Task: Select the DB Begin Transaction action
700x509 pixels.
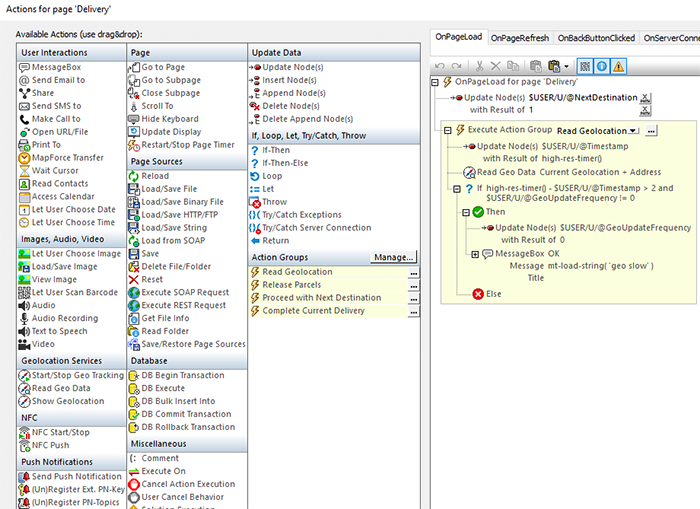Action: click(x=182, y=375)
